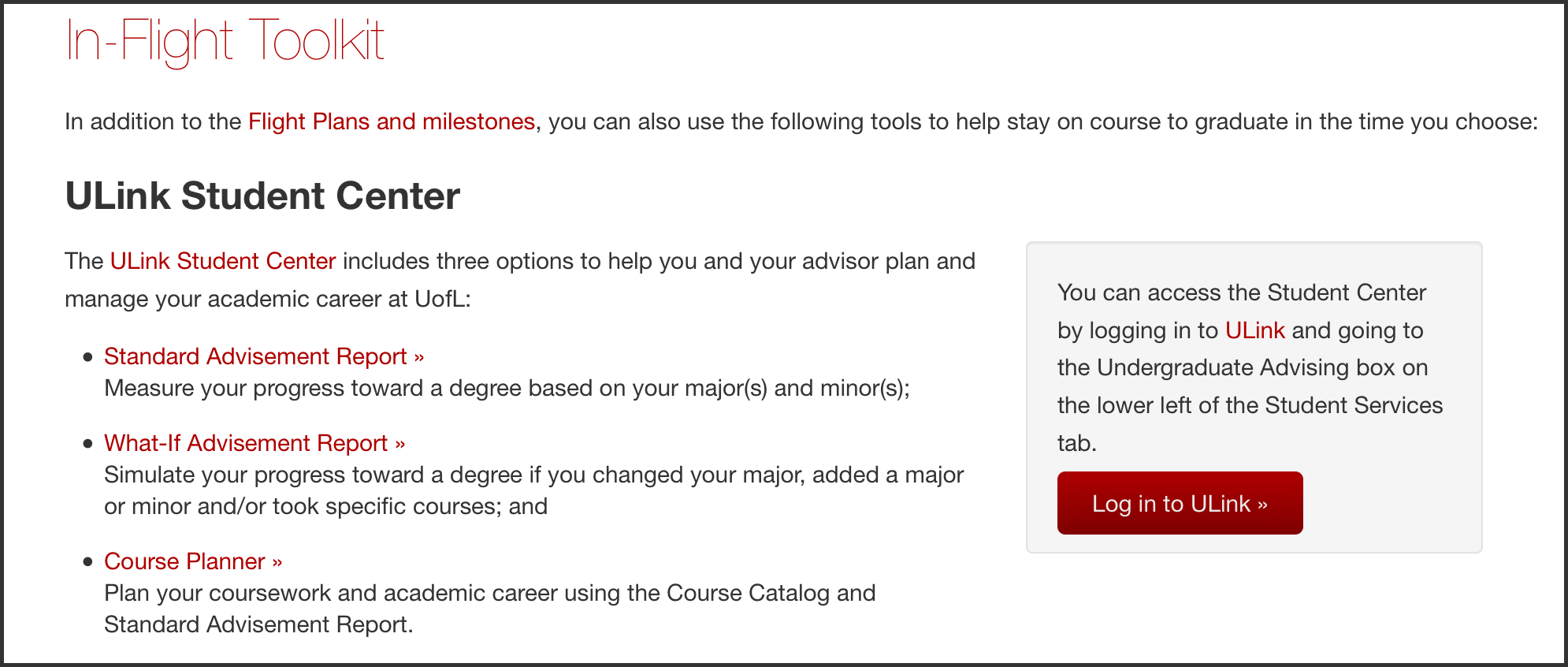Click the In-Flight Toolkit page title
The image size is (1568, 667).
(x=225, y=40)
